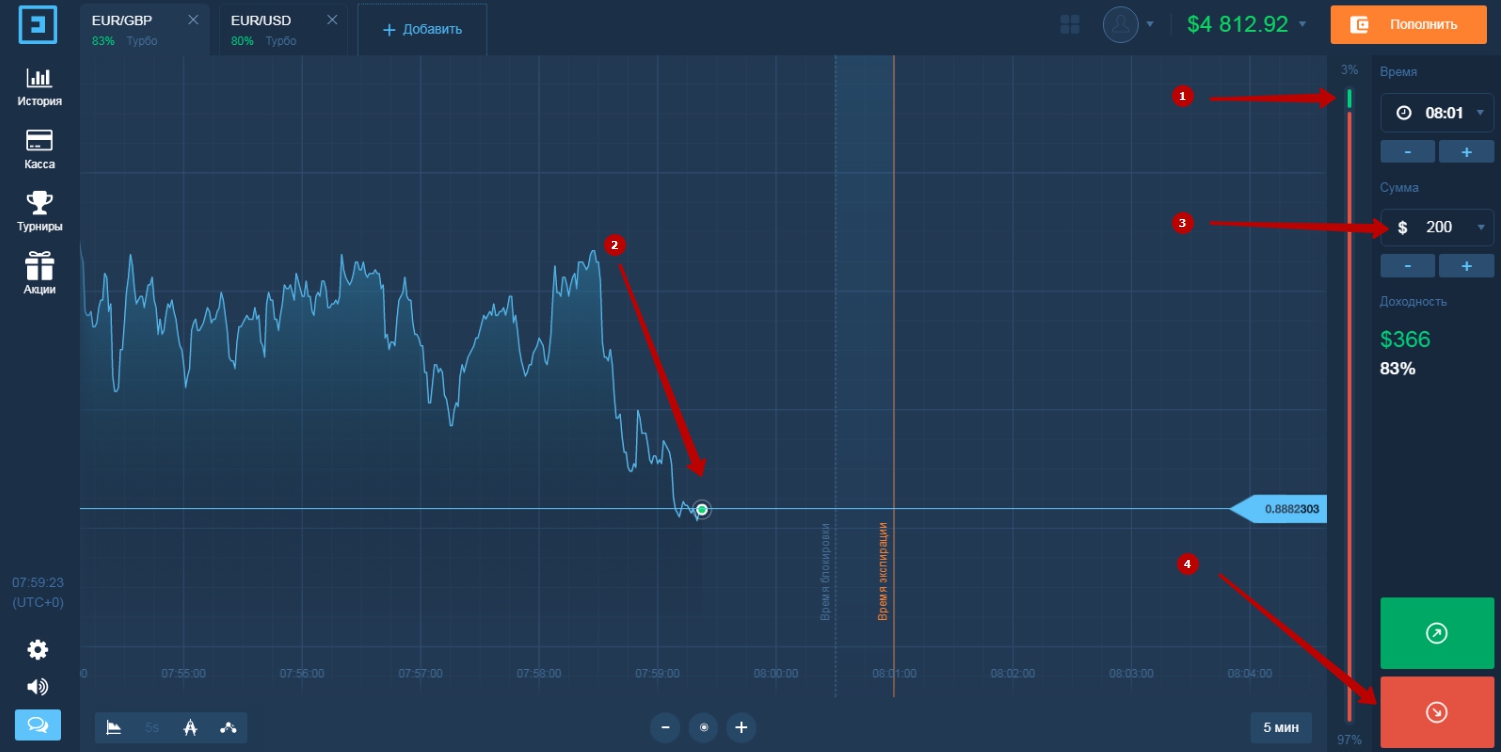Add a new asset with Добавить
The image size is (1501, 752).
coord(422,29)
